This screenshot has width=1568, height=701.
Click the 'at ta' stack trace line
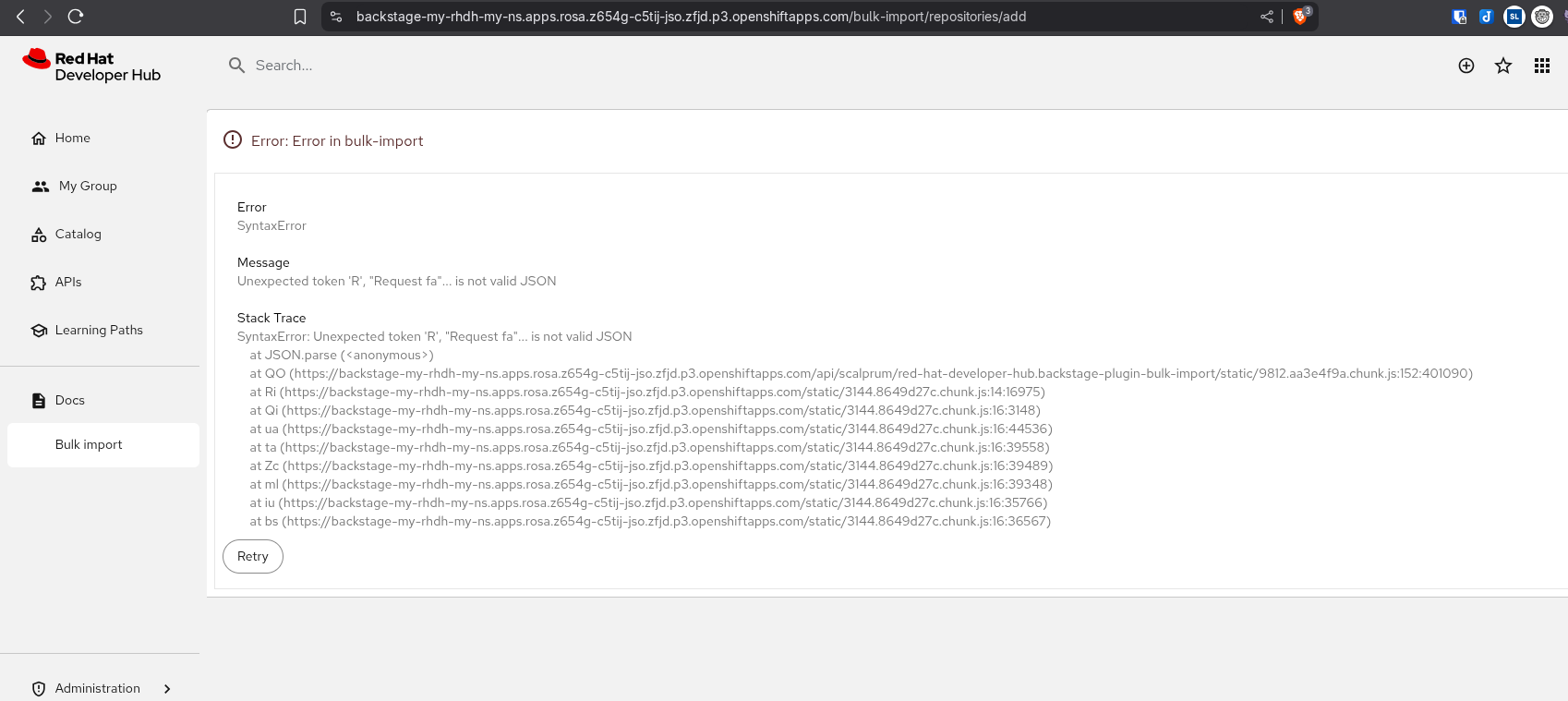click(649, 447)
